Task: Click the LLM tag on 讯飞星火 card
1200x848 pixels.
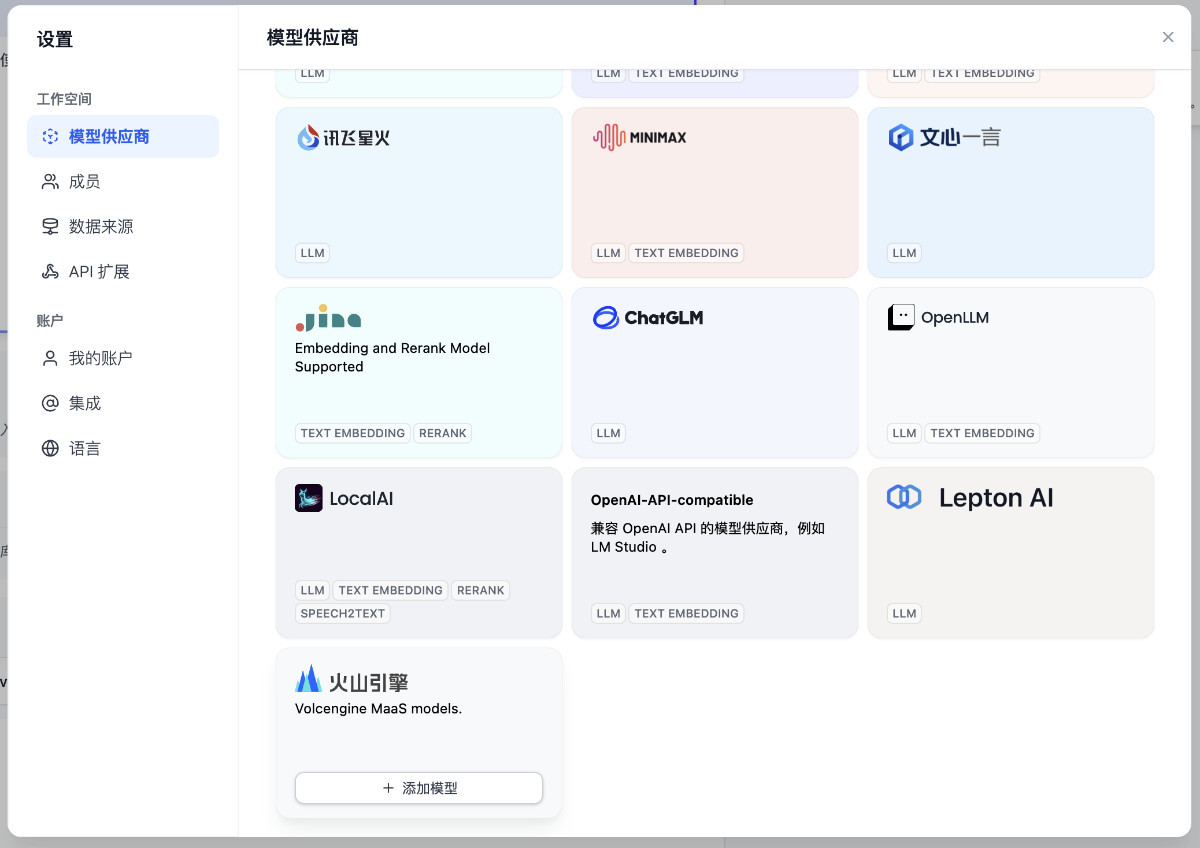Action: click(x=313, y=253)
